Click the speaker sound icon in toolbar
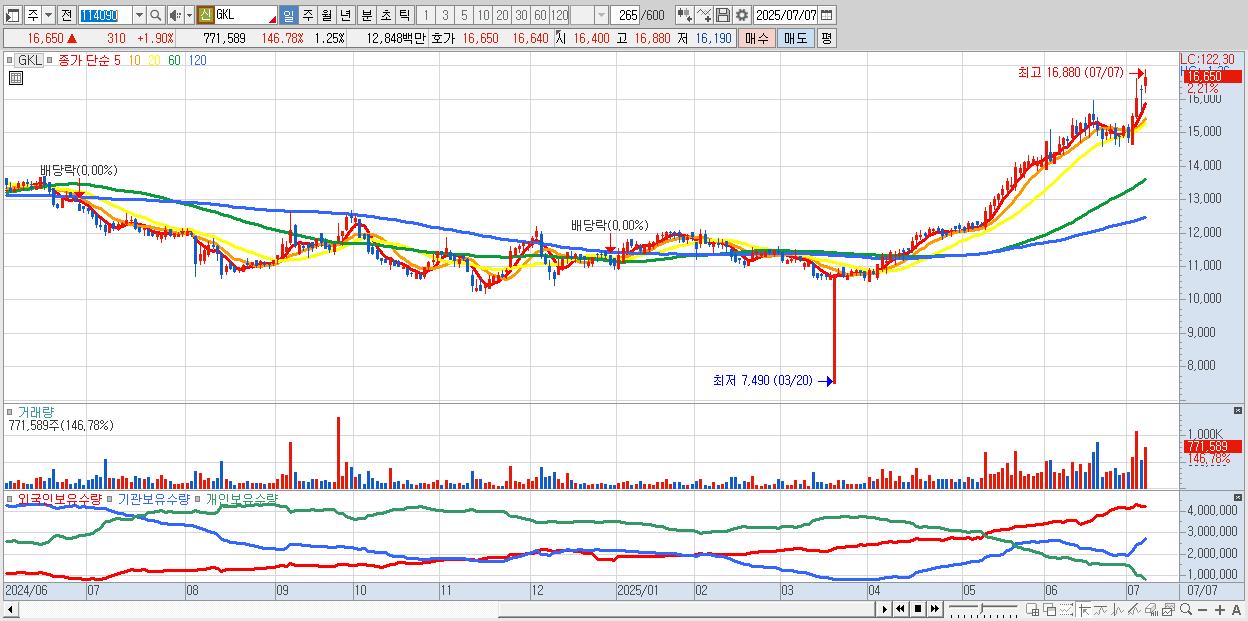Screen dimensions: 1248x621 tap(175, 15)
